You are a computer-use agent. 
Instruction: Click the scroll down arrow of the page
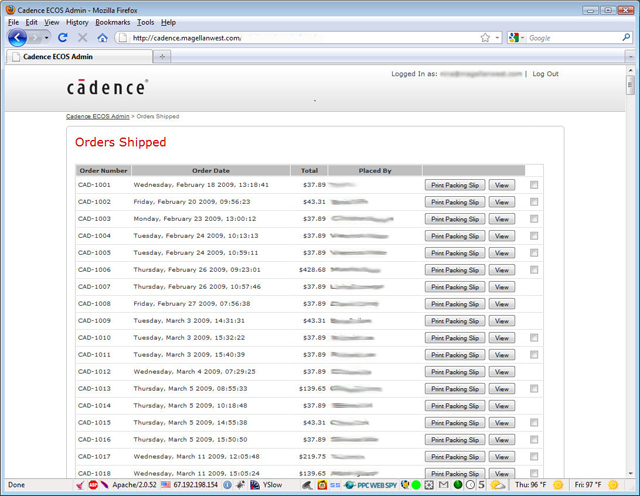pos(630,474)
